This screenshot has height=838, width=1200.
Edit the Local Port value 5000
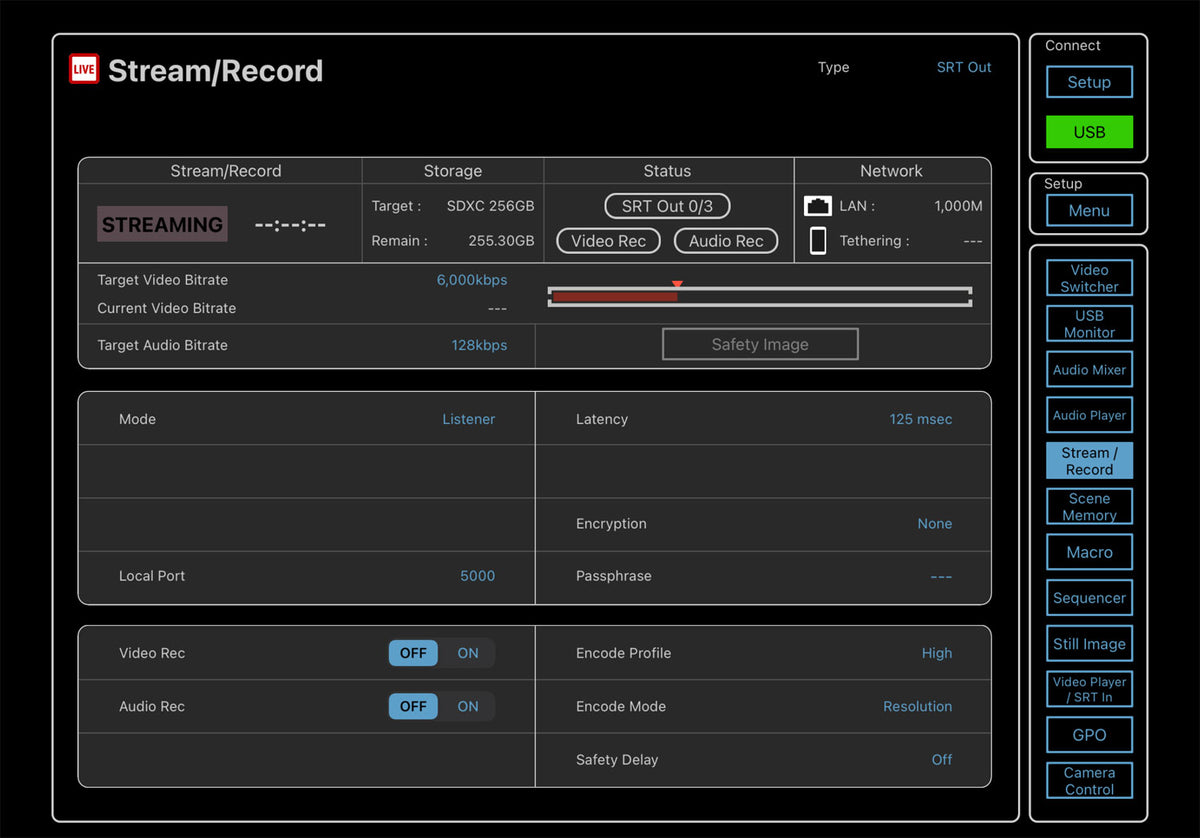477,576
